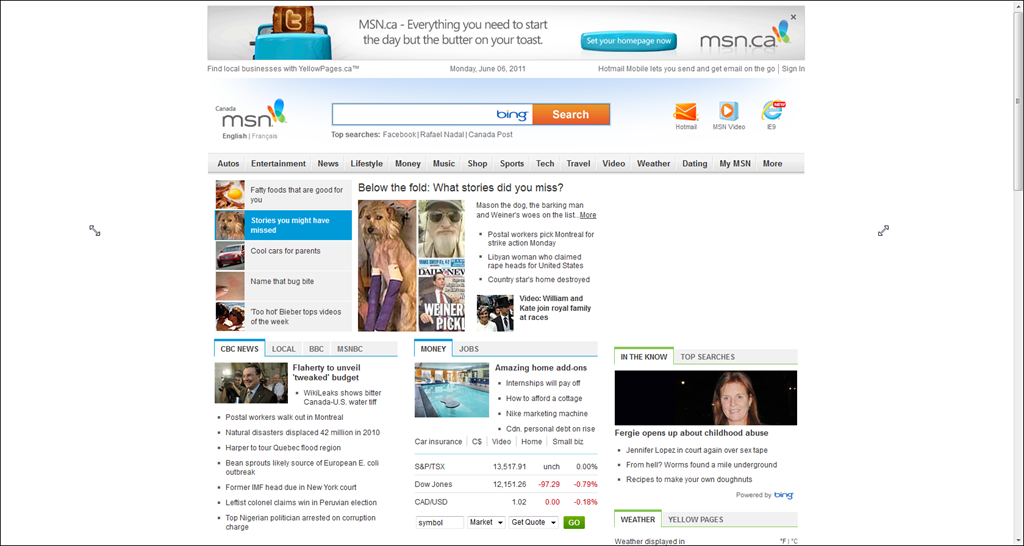Open the My MSN navigation item

(735, 164)
